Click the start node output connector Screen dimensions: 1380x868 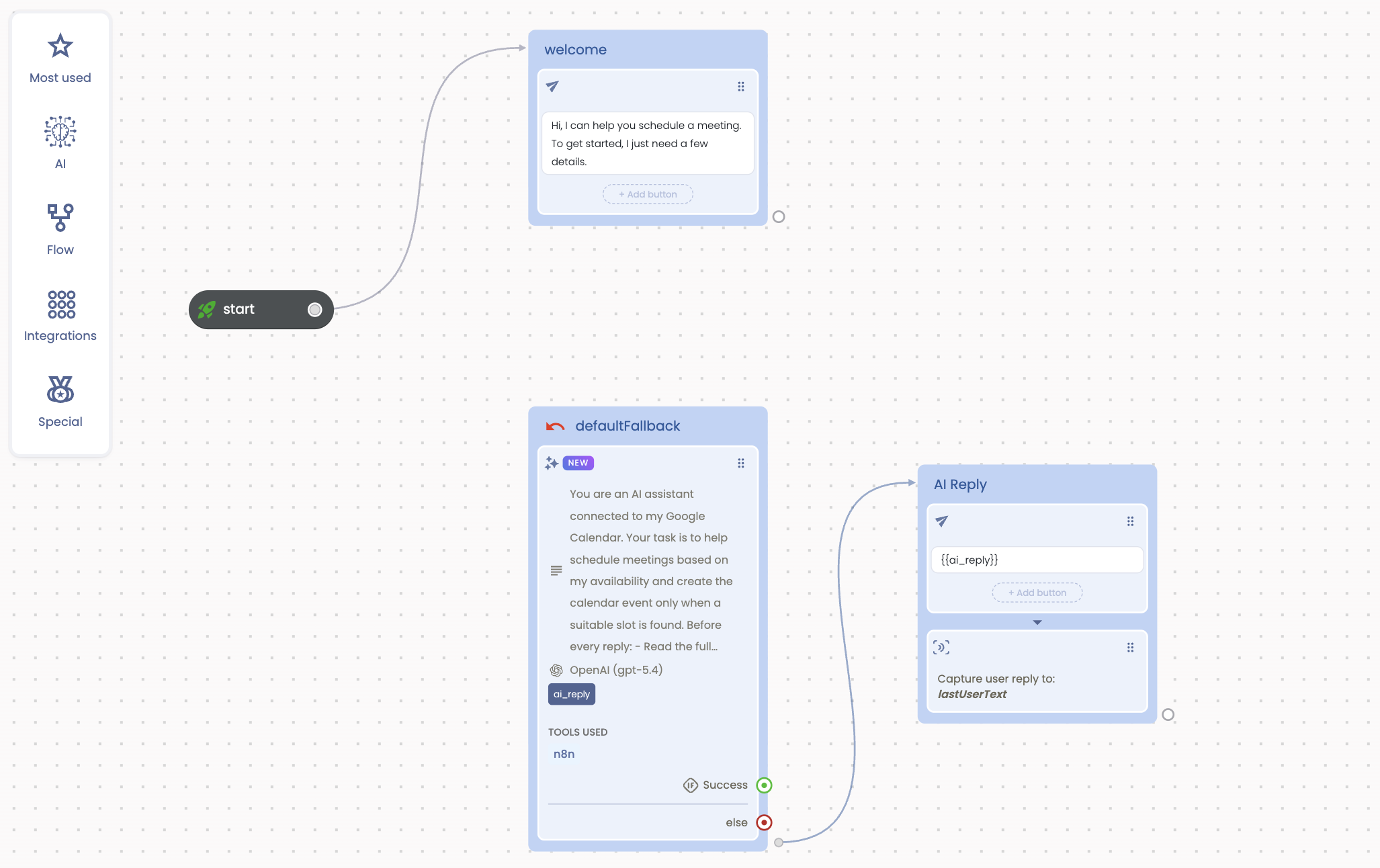314,310
